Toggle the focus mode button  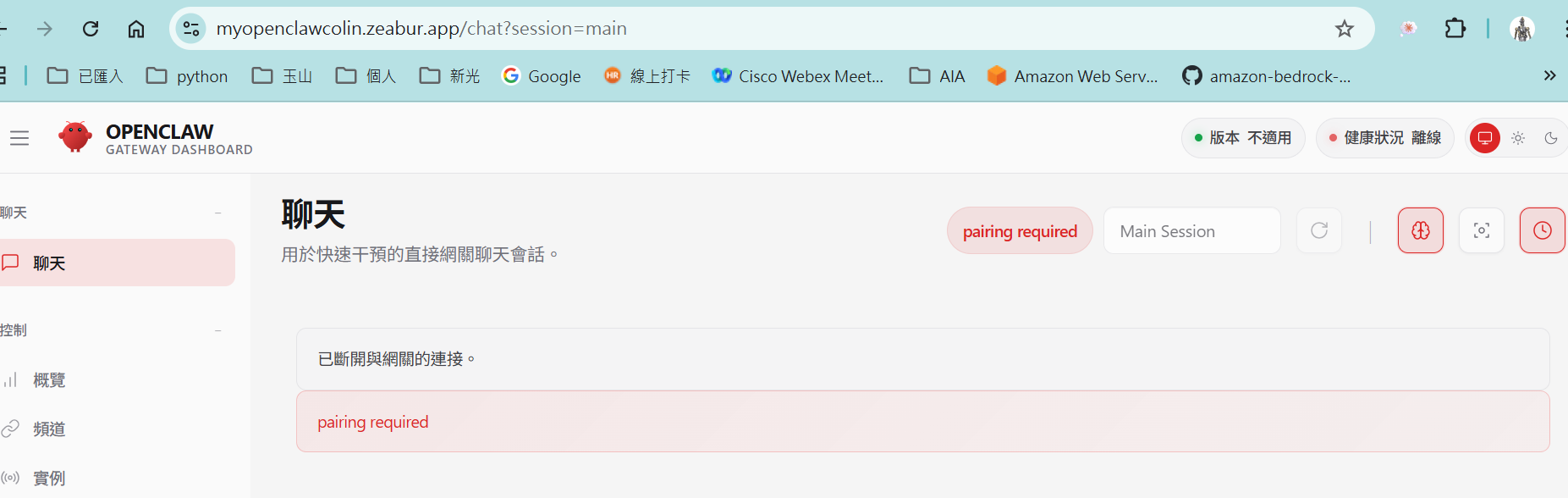click(1481, 230)
